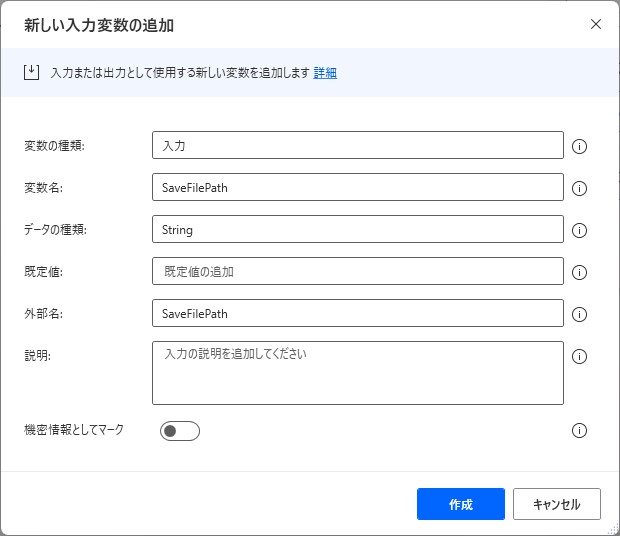Open the 詳細 link
The image size is (620, 536).
tap(325, 73)
